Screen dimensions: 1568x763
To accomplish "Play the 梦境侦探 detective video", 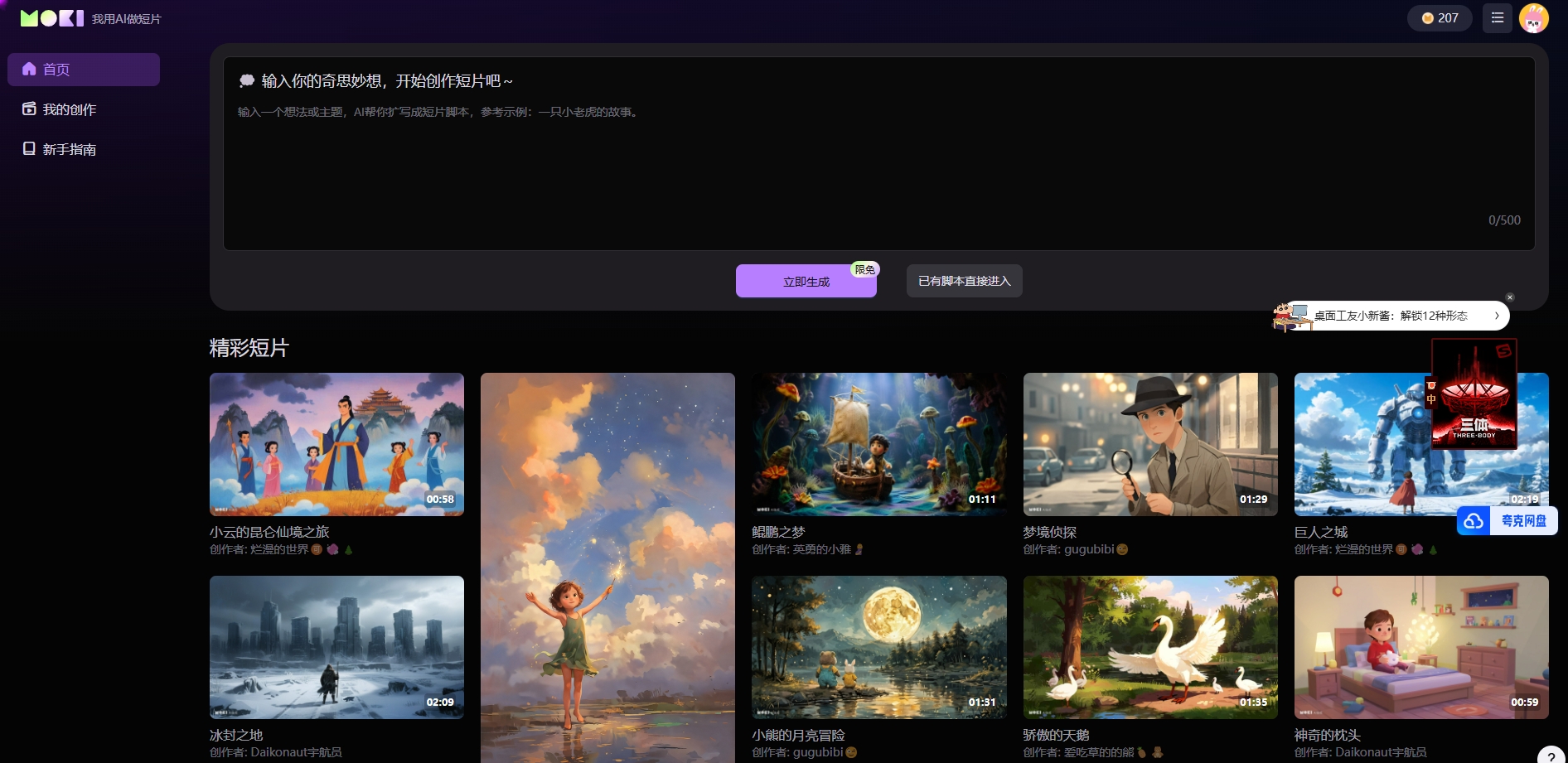I will [x=1149, y=444].
